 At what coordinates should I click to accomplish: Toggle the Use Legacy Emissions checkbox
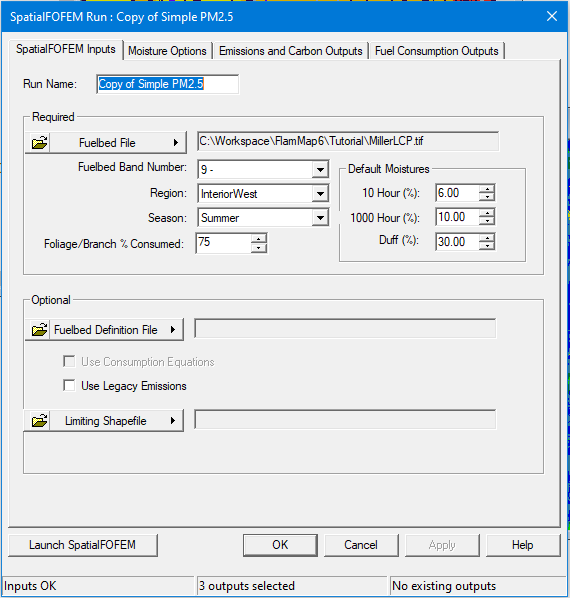(69, 385)
